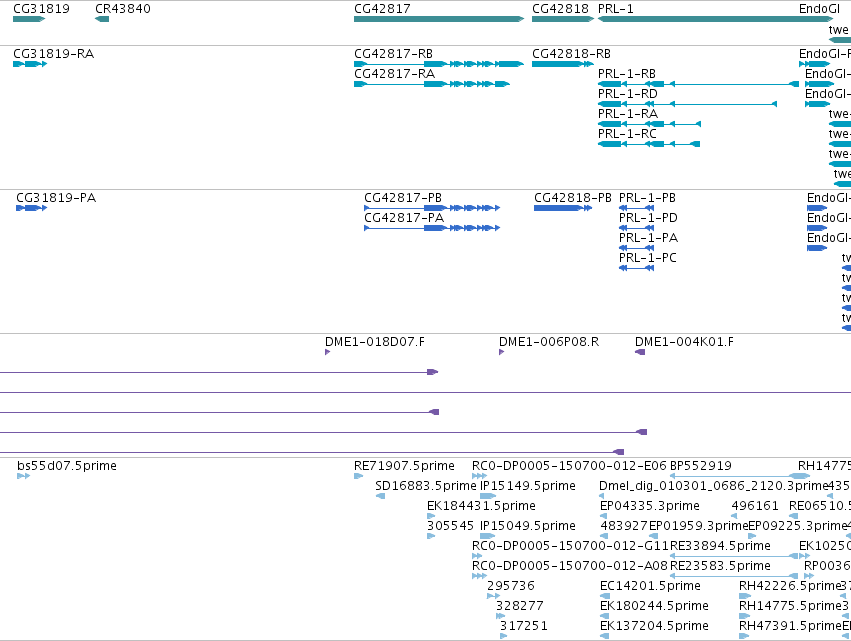Viewport: 851px width, 641px height.
Task: Click the CR43840 gene label
Action: [123, 9]
